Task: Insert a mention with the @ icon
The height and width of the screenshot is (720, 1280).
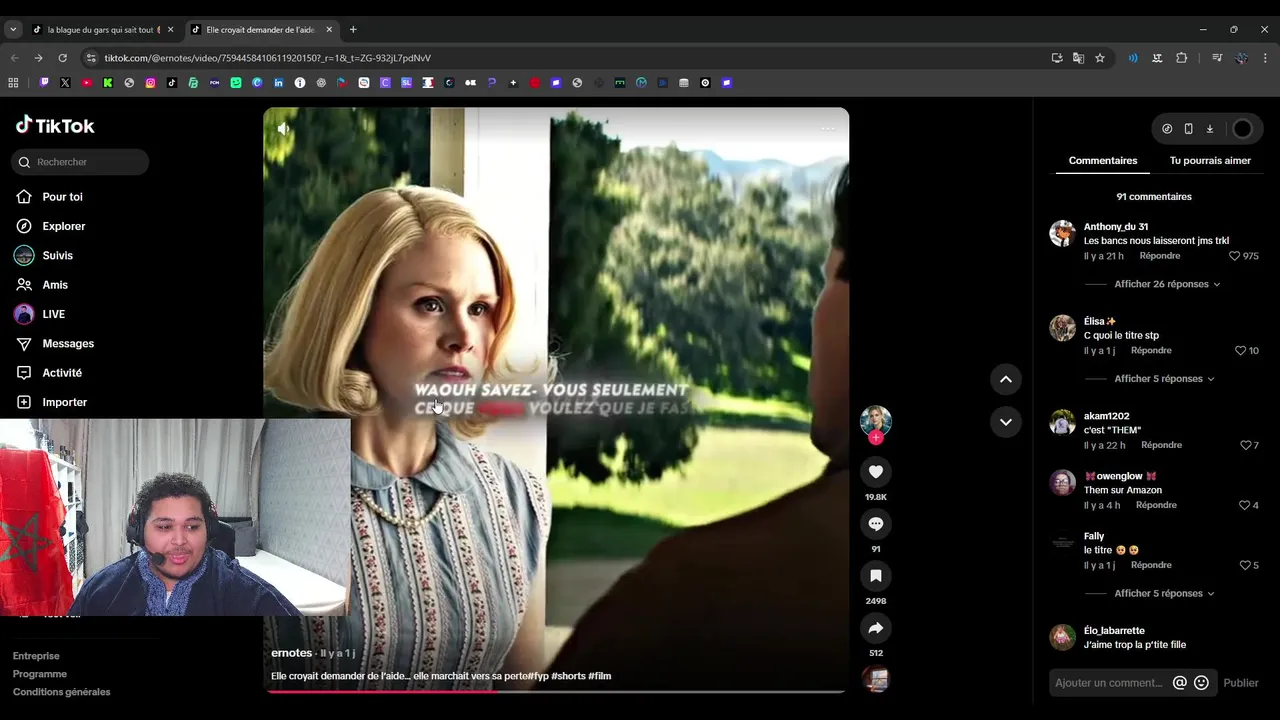Action: coord(1180,683)
